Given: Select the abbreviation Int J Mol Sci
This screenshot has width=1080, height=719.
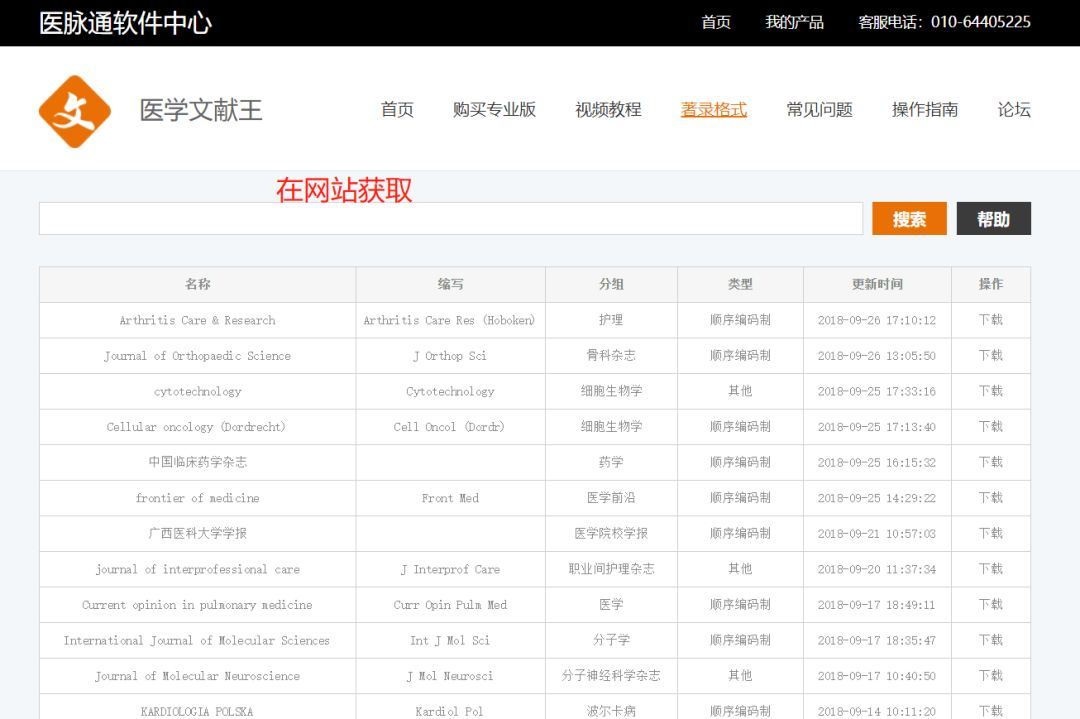Looking at the screenshot, I should click(450, 640).
